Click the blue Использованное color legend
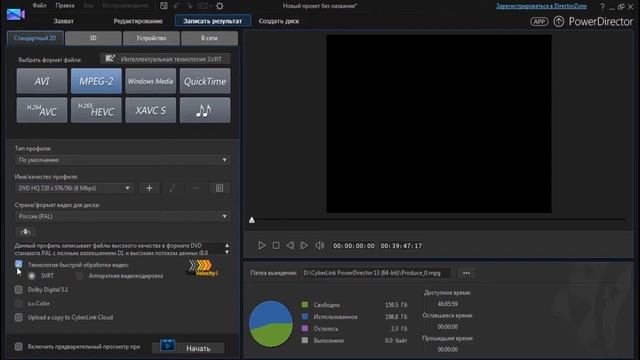Viewport: 640px width, 360px height. coord(305,316)
